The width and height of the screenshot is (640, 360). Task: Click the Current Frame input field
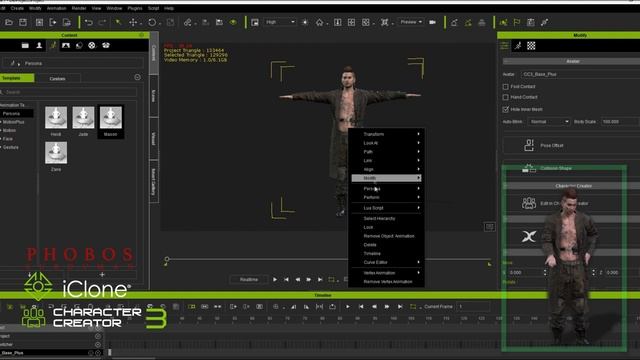click(473, 307)
